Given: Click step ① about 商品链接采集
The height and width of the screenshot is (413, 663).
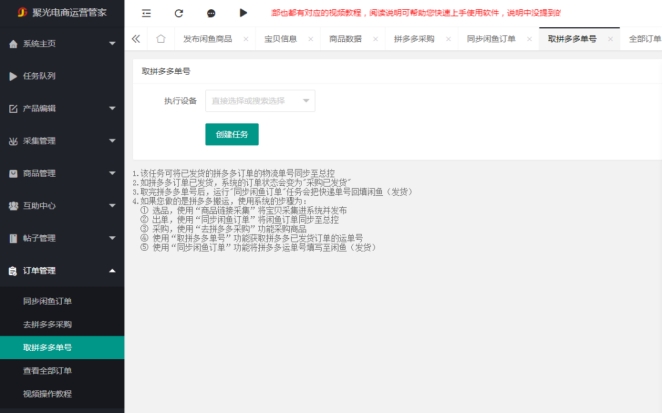Looking at the screenshot, I should click(244, 210).
